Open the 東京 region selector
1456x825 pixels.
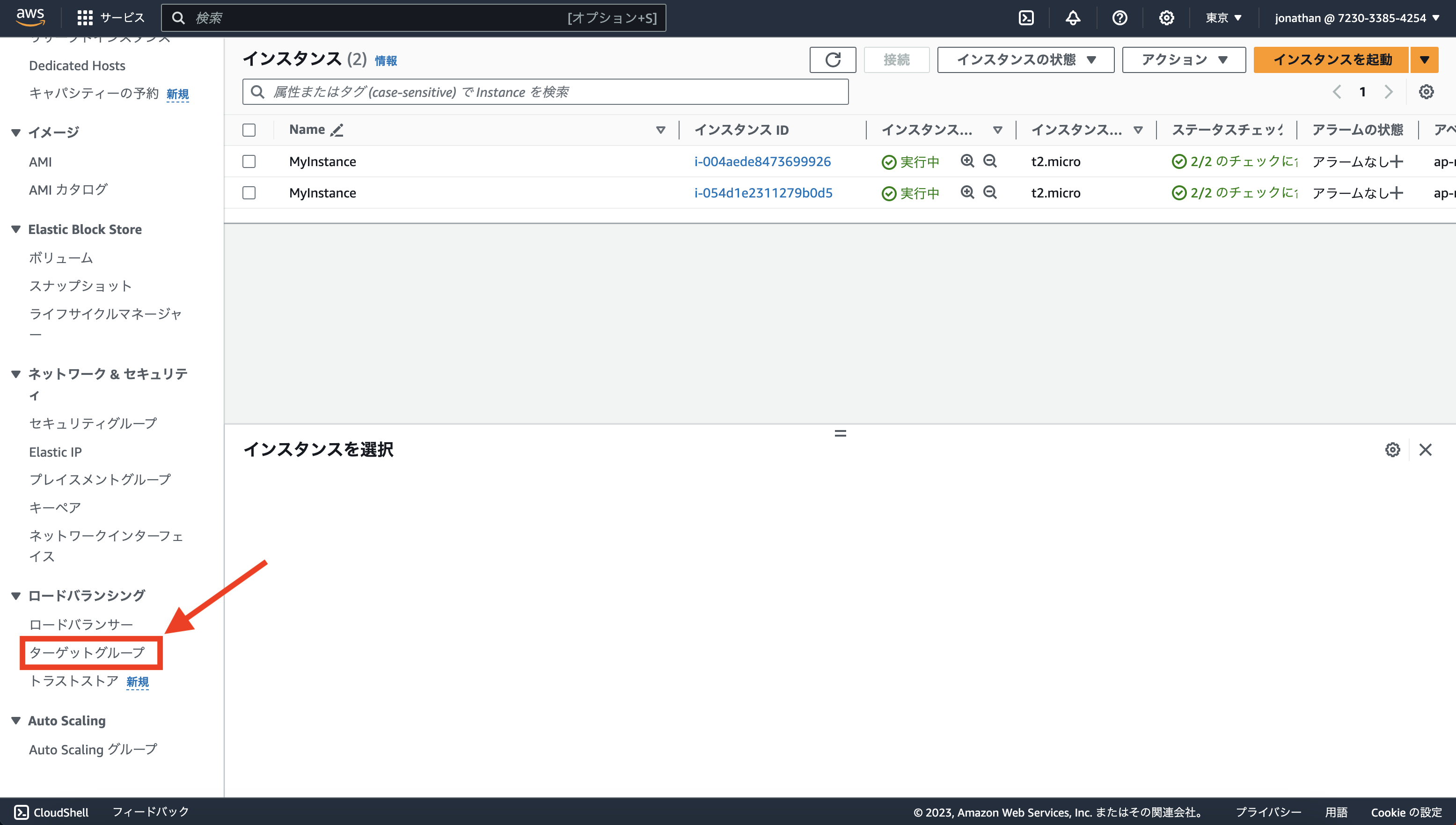[1223, 18]
